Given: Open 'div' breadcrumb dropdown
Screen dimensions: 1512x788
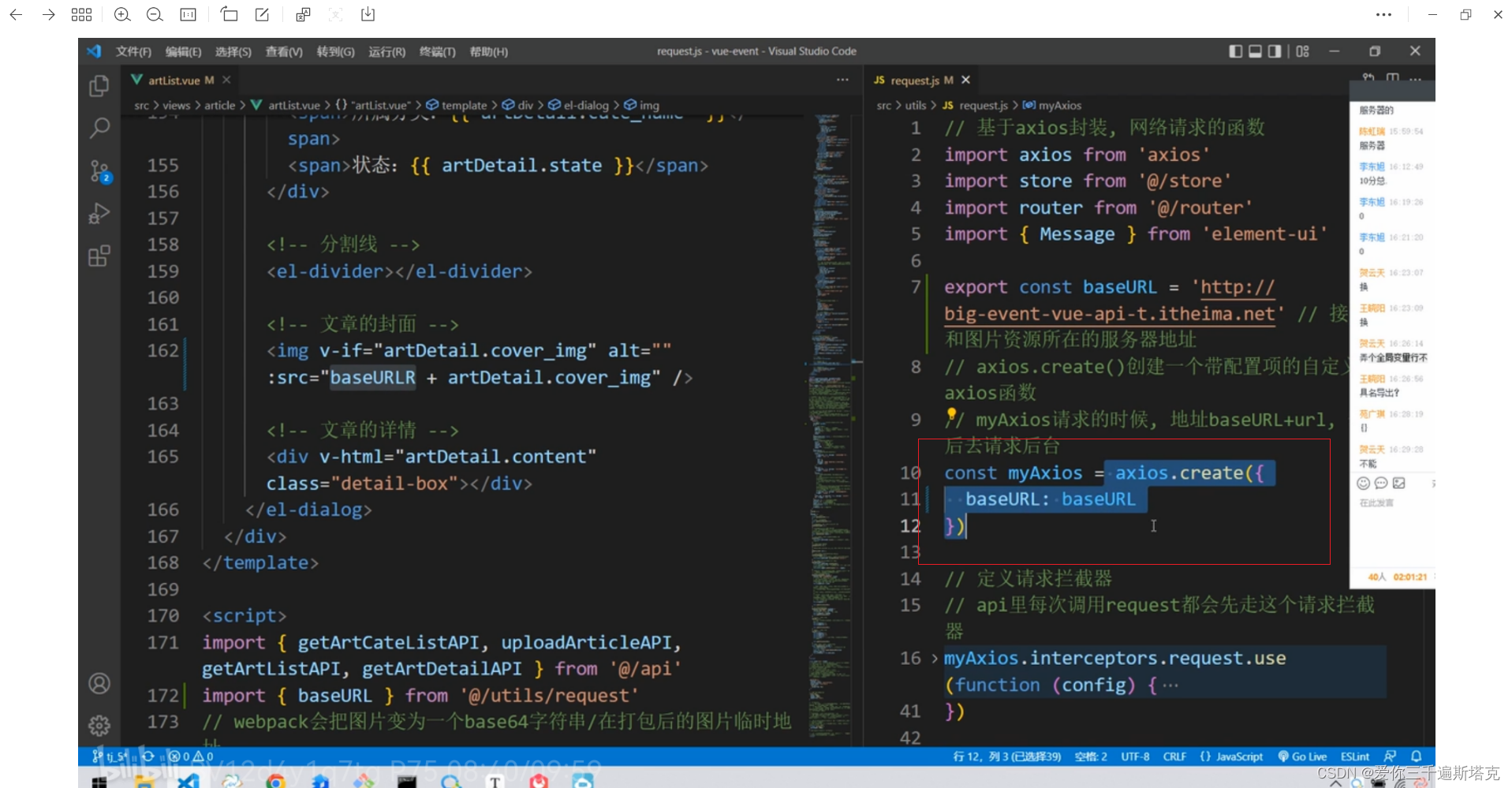Looking at the screenshot, I should pos(518,105).
